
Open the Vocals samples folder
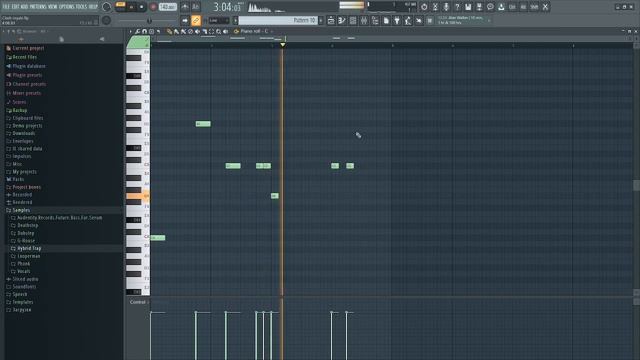point(24,271)
